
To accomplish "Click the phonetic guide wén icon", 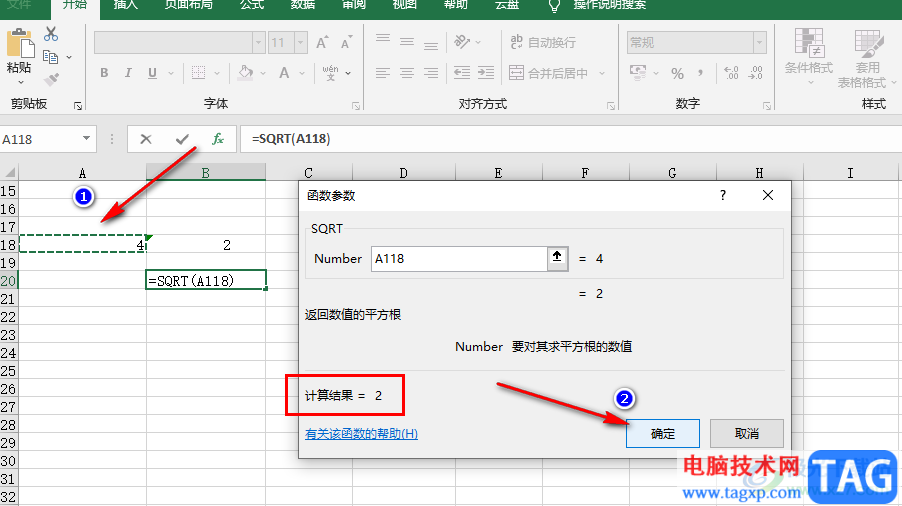I will (330, 73).
